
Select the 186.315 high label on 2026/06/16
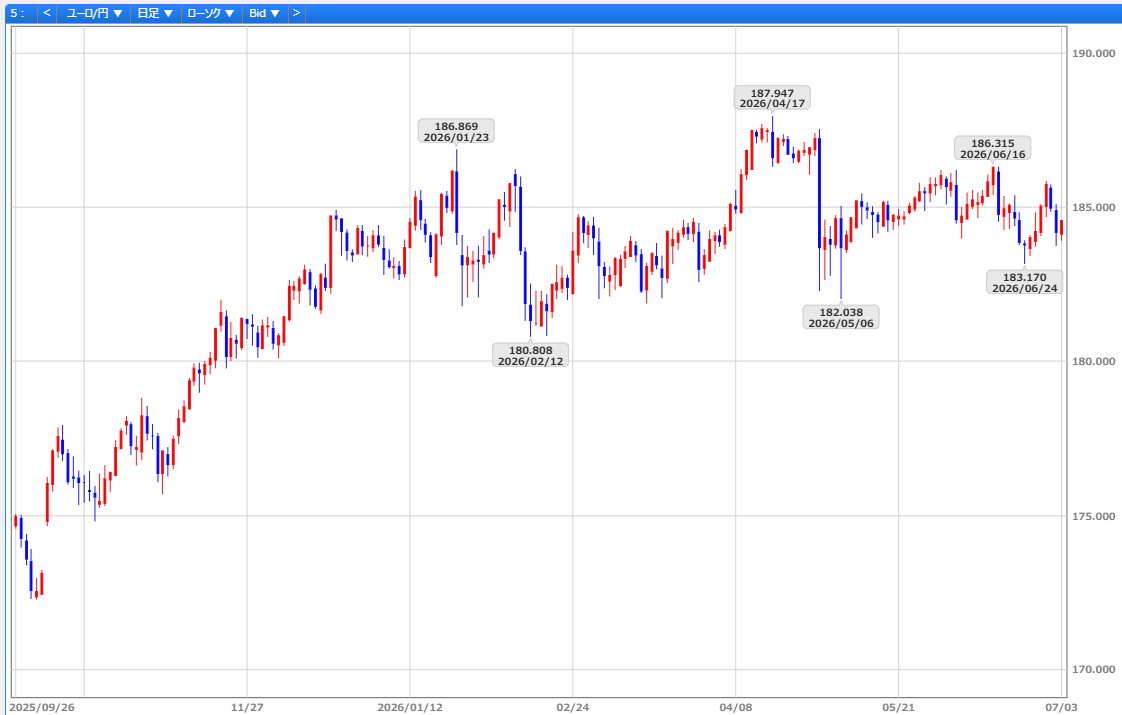[992, 149]
